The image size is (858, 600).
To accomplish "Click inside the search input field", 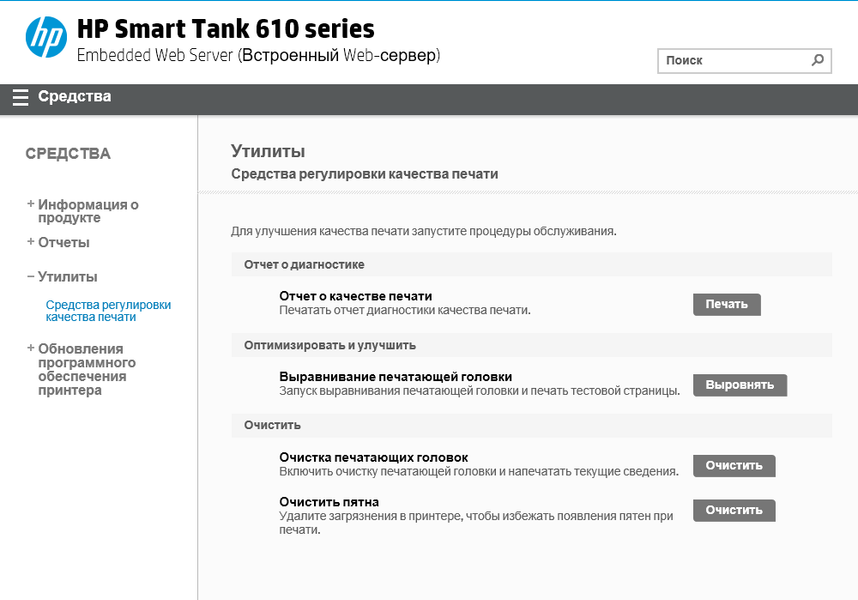I will coord(732,60).
